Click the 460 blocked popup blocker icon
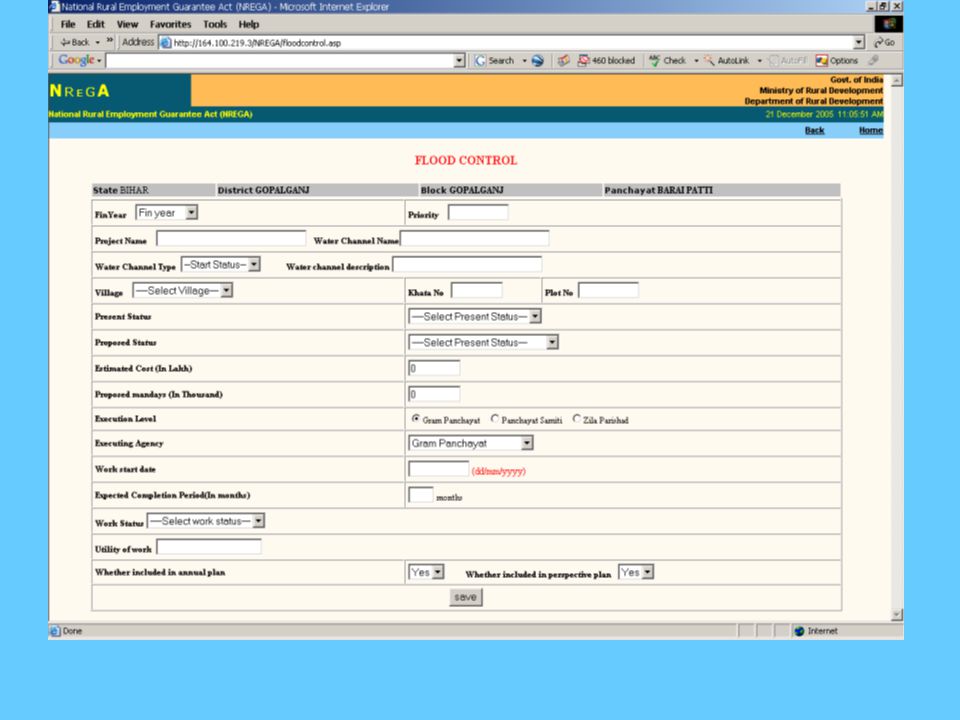Image resolution: width=960 pixels, height=720 pixels. pos(583,61)
